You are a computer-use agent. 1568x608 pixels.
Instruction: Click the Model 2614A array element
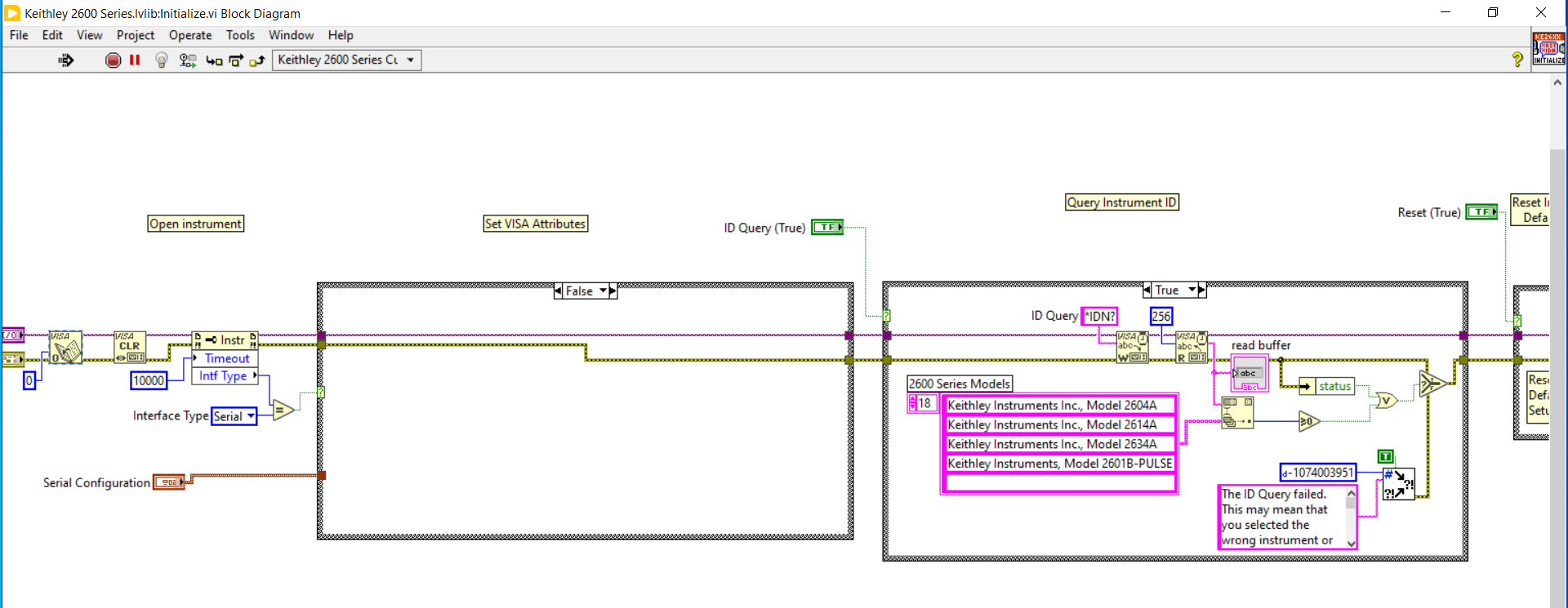tap(1060, 424)
